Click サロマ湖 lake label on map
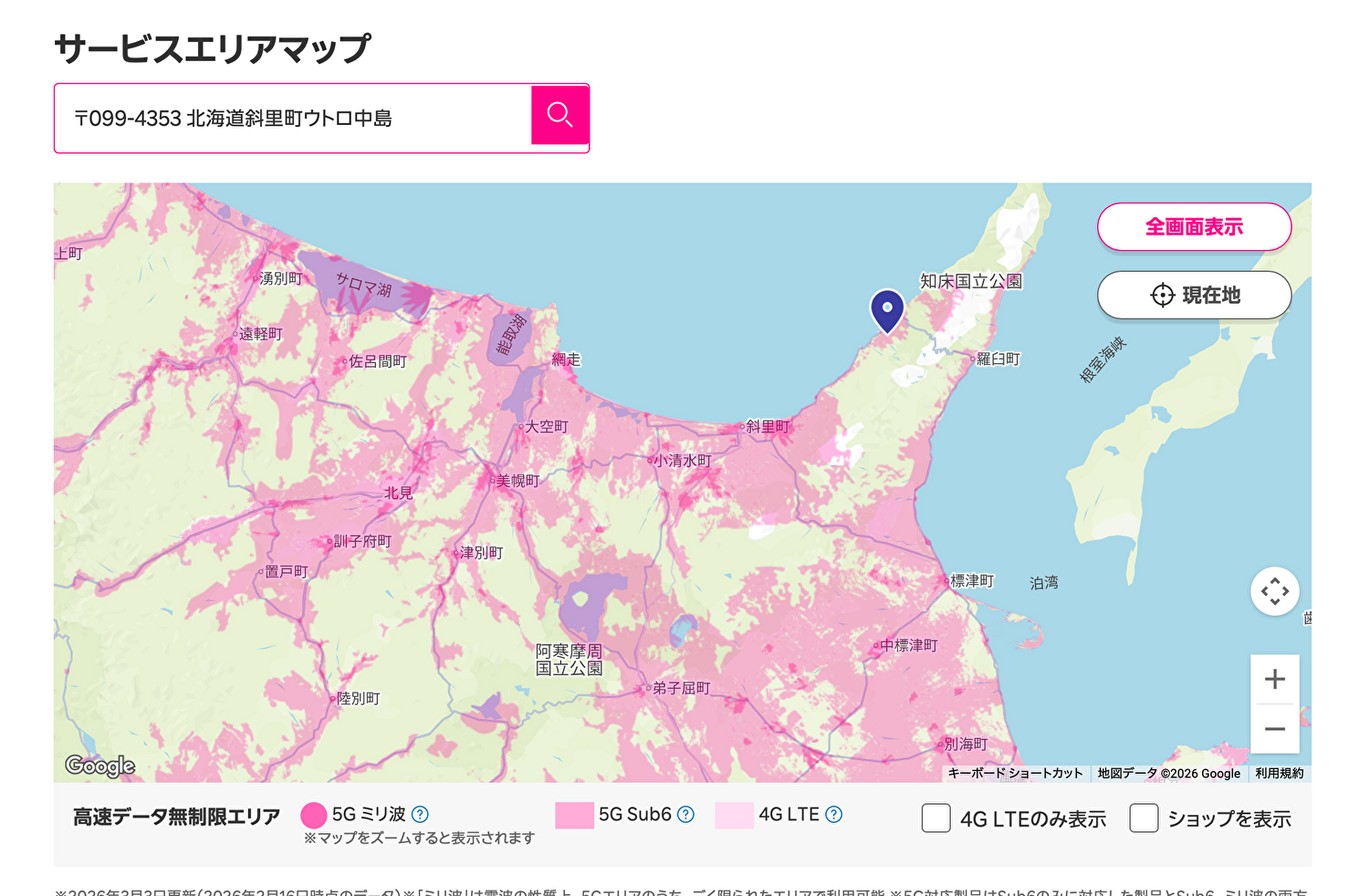Image resolution: width=1369 pixels, height=896 pixels. coord(363,285)
